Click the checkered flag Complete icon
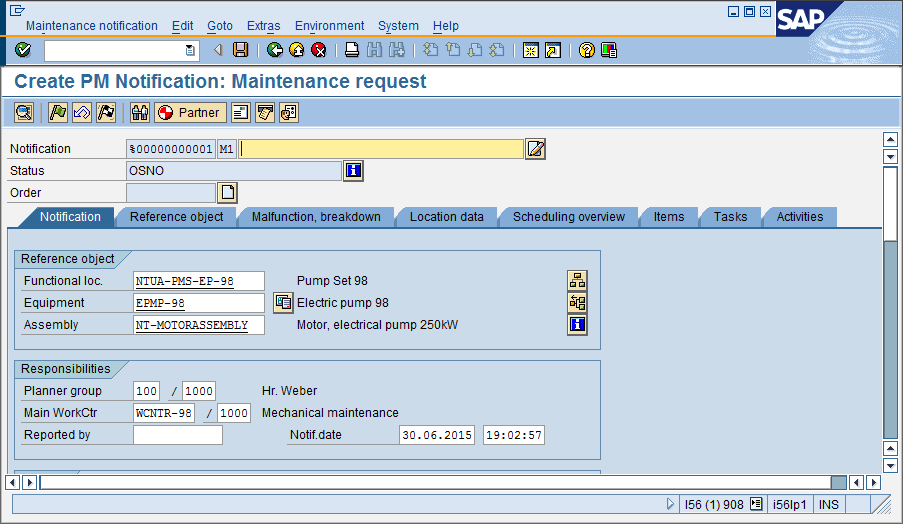Viewport: 903px width, 524px height. [106, 112]
